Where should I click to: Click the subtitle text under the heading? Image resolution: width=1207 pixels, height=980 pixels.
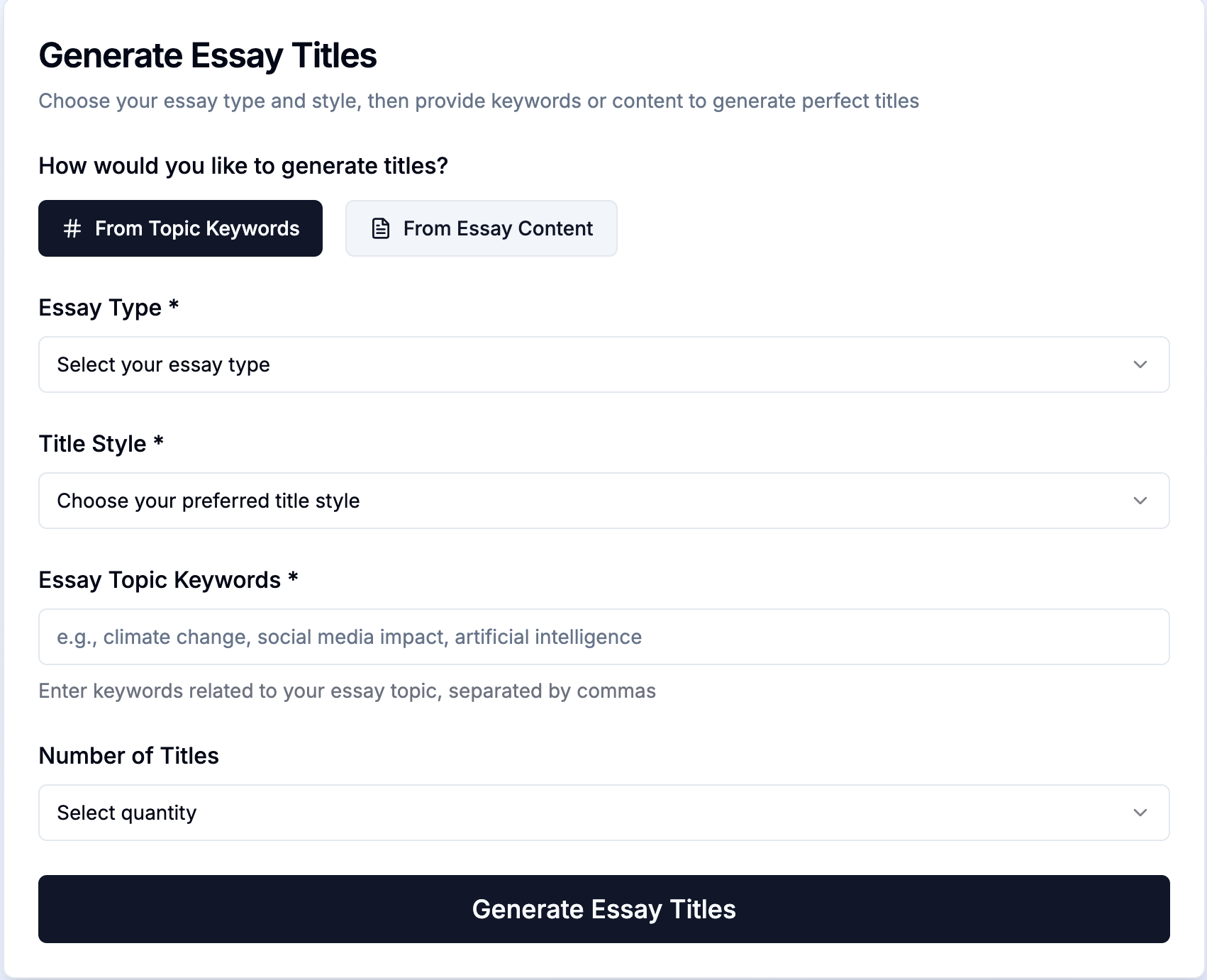479,101
